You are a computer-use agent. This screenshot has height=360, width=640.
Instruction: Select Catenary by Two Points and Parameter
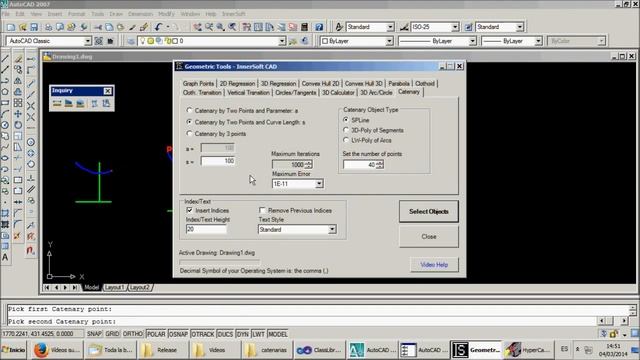(x=189, y=110)
